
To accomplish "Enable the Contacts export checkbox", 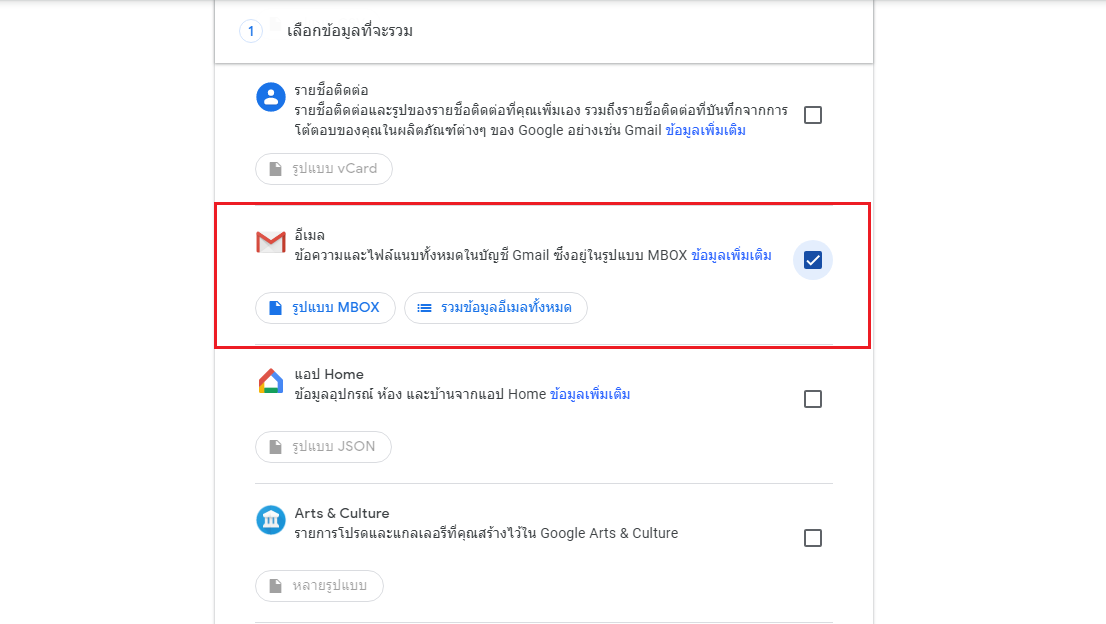I will (813, 115).
